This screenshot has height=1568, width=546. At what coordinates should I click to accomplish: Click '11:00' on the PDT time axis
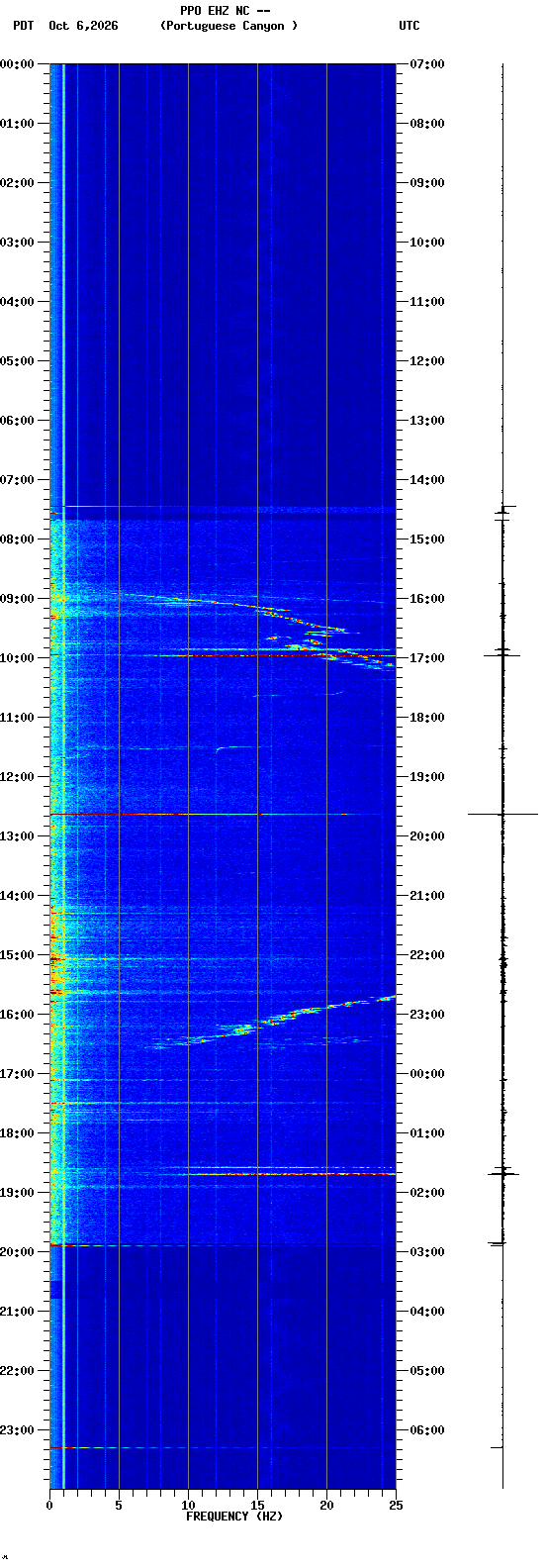coord(17,718)
